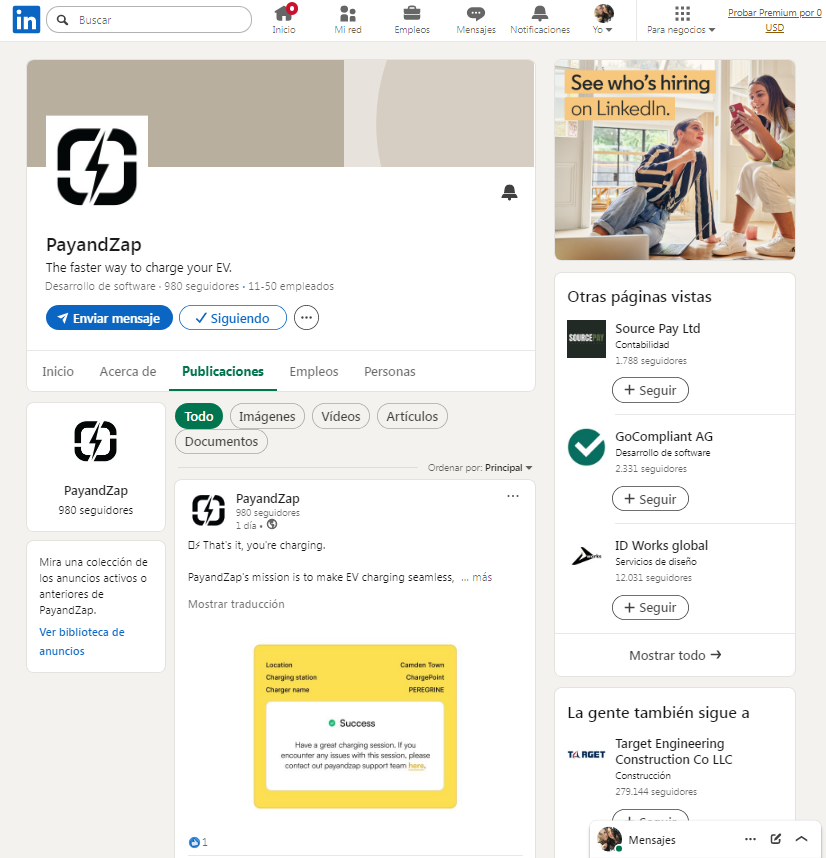Click the Mensajes label in chat bar
The width and height of the screenshot is (826, 858).
tap(652, 840)
